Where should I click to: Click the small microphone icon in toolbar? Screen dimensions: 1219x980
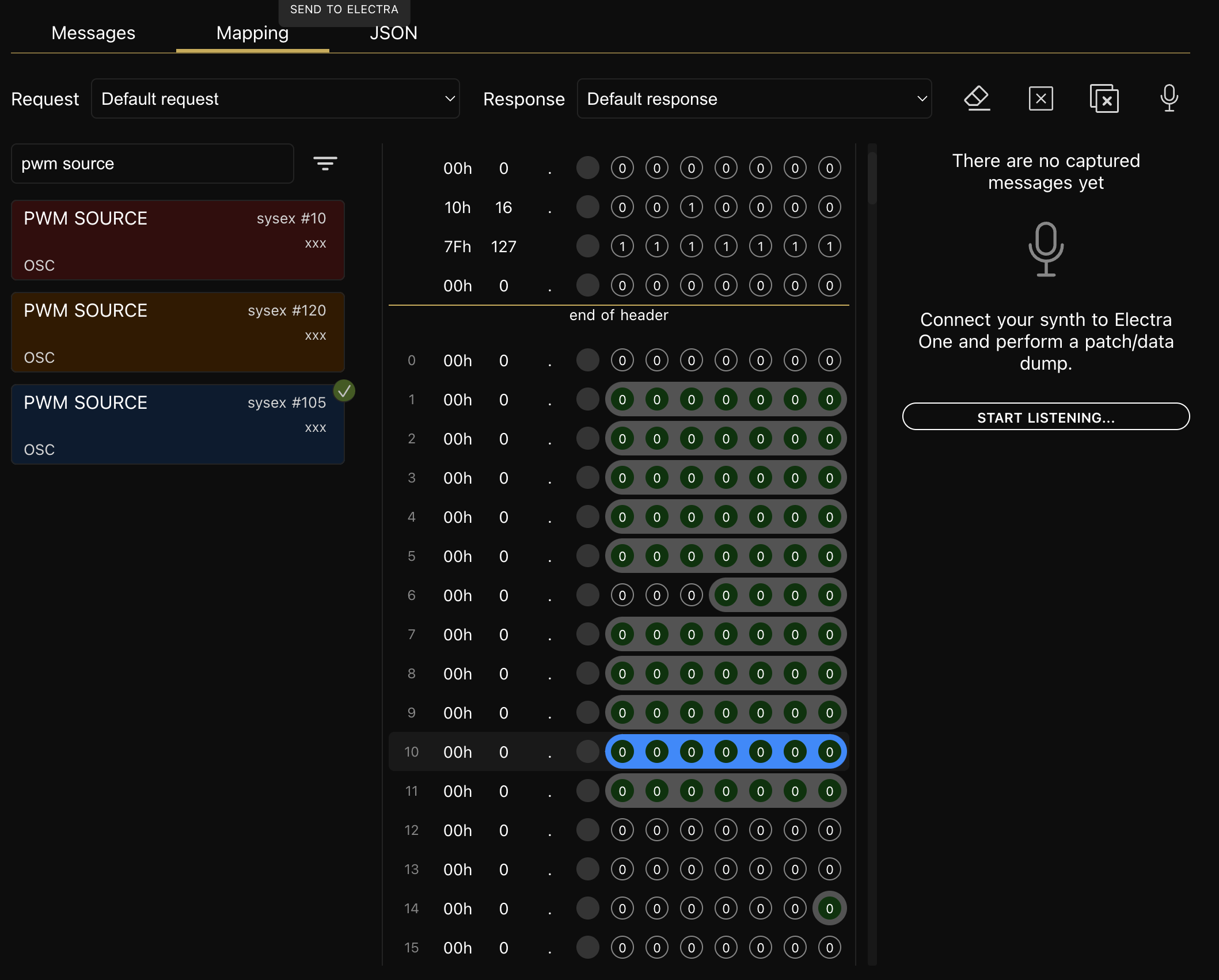[1168, 98]
